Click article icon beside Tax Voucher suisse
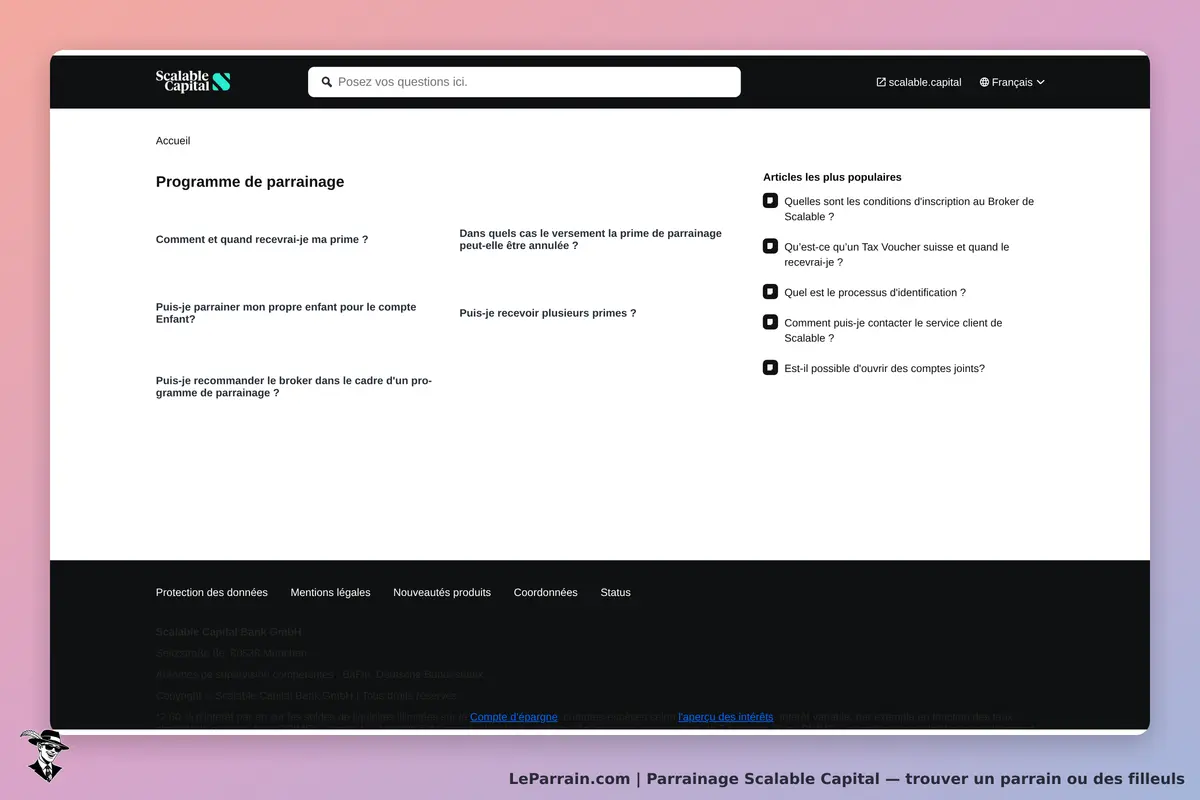The height and width of the screenshot is (800, 1200). pos(770,246)
